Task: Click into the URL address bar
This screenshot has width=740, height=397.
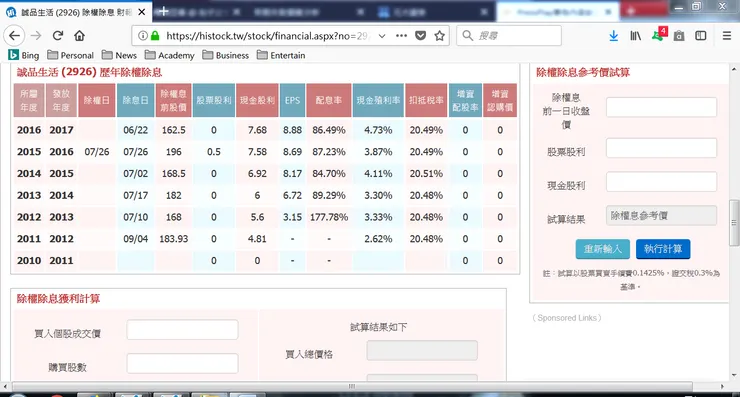Action: point(267,35)
